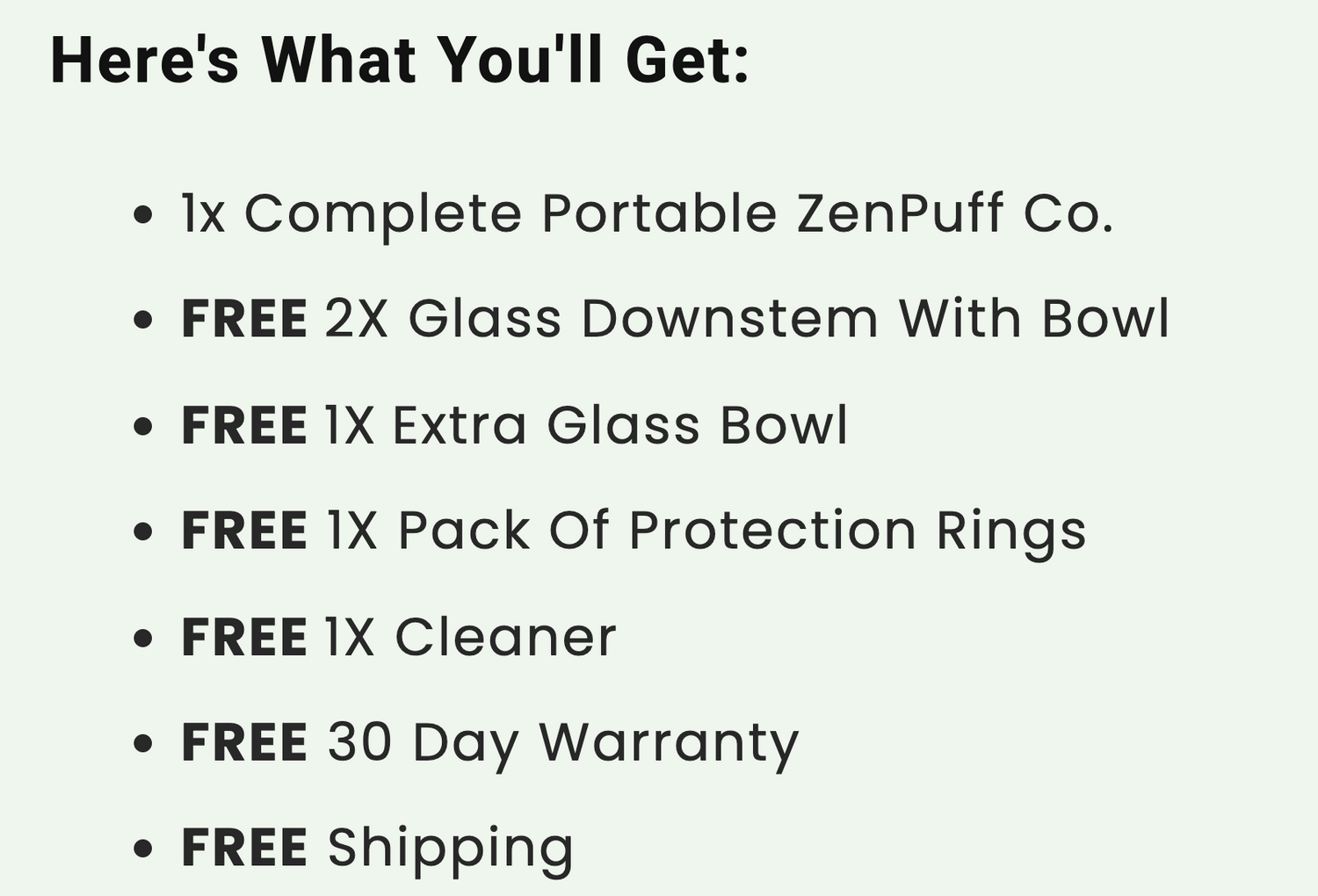Click the bold FREE before Glass Downstem
The image size is (1318, 896).
[244, 318]
